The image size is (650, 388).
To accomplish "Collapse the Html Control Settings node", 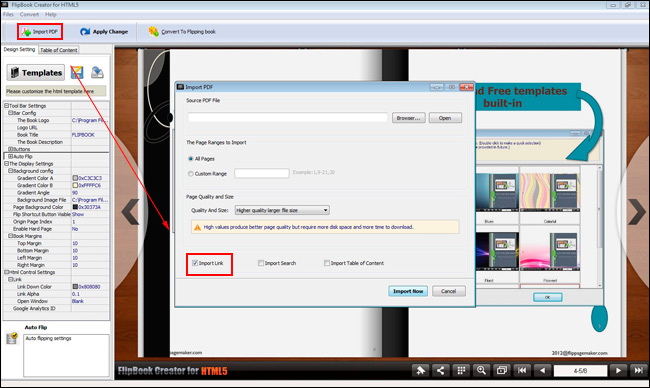I will pos(7,272).
